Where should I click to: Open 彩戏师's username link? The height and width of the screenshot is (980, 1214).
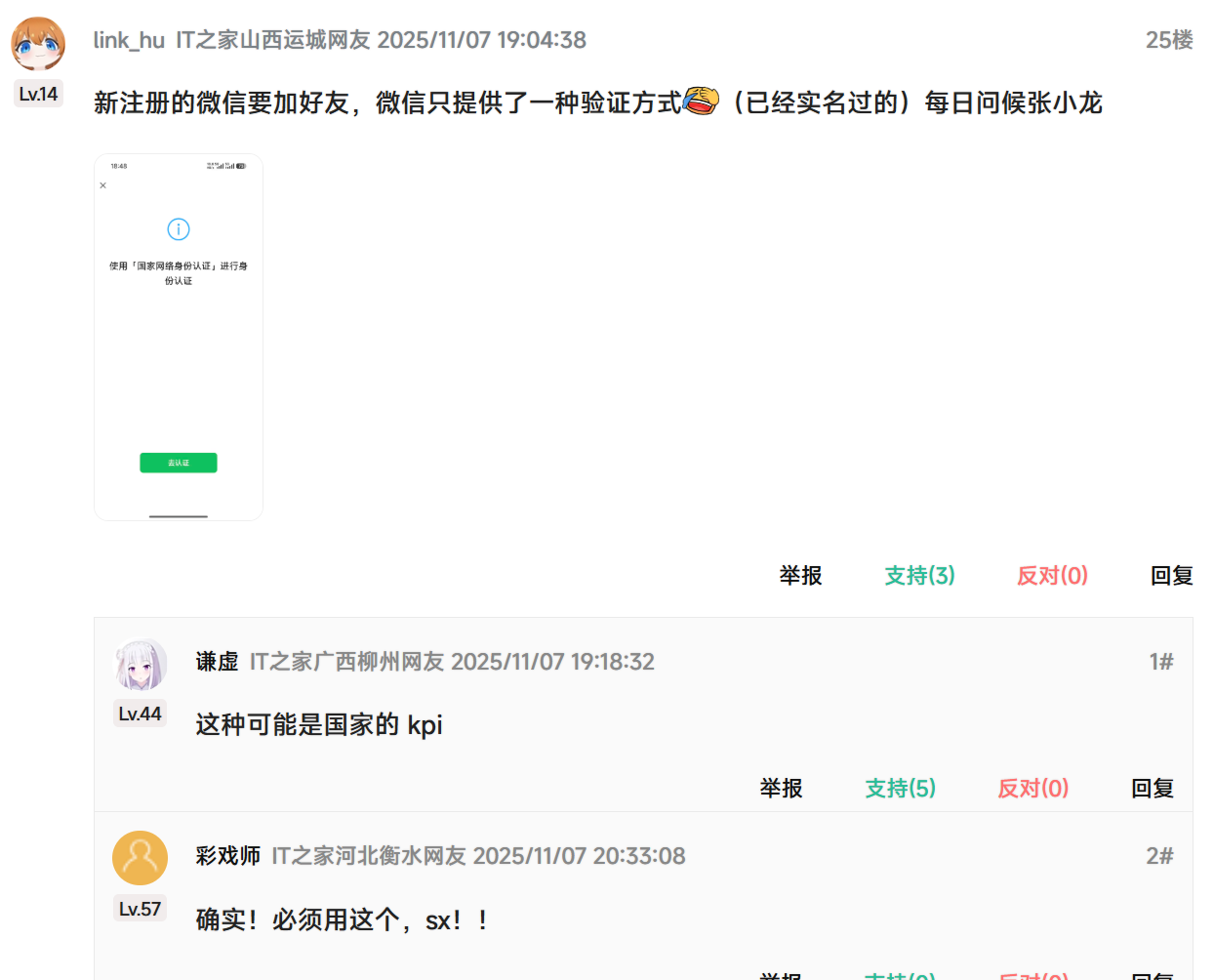click(x=227, y=856)
